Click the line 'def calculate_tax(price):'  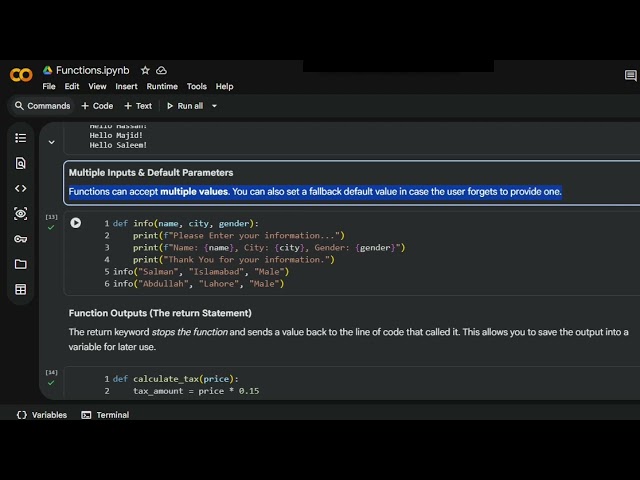tap(176, 379)
